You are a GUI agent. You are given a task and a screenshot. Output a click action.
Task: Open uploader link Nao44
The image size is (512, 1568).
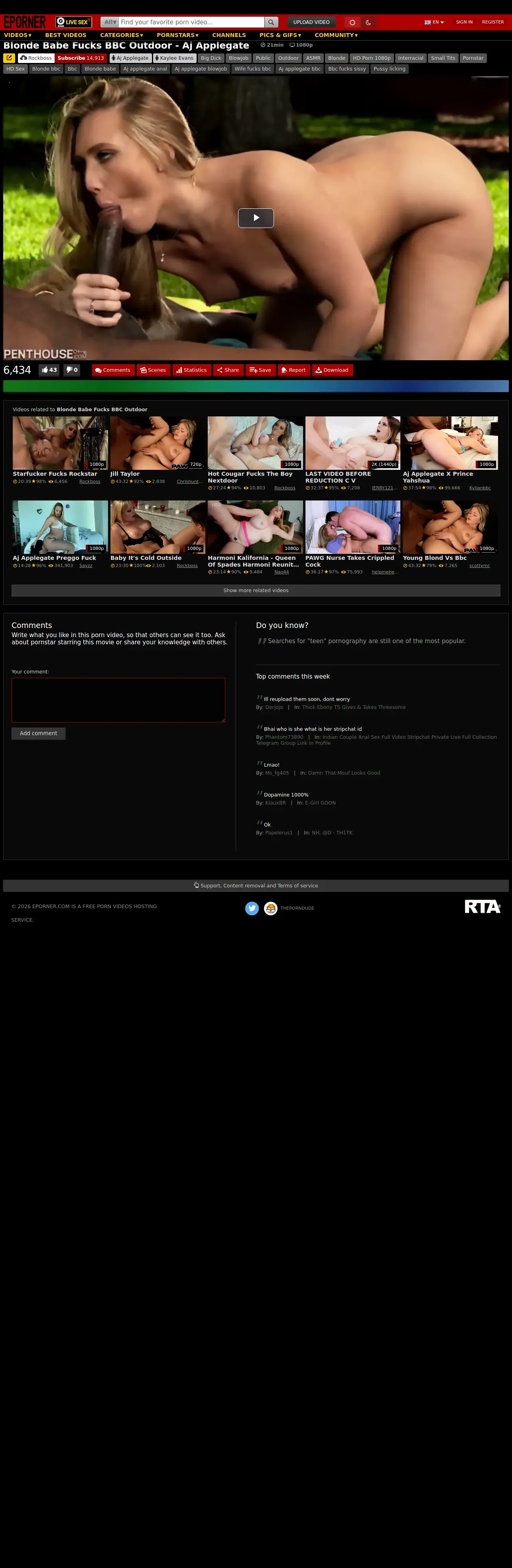[281, 572]
